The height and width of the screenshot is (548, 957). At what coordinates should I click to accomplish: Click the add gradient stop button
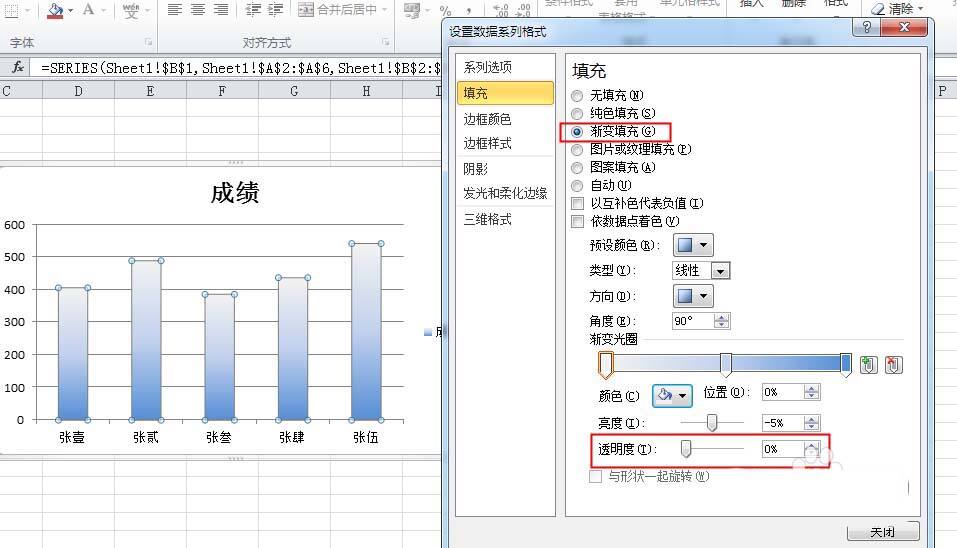[869, 365]
